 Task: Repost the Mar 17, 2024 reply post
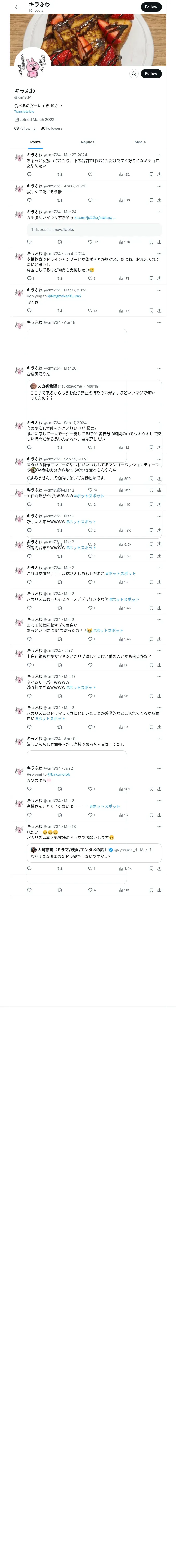(59, 310)
